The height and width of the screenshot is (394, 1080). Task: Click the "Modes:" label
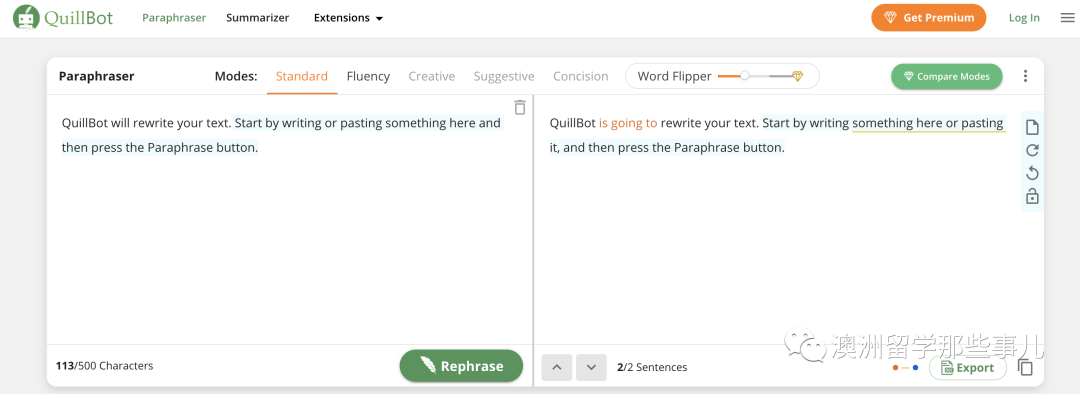coord(236,76)
